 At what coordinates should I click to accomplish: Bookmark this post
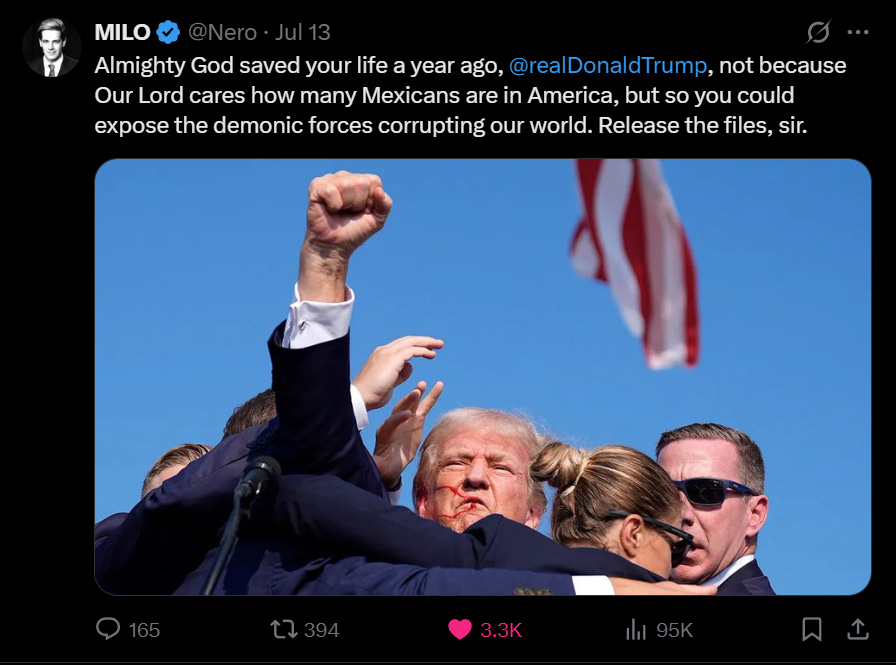coord(812,629)
